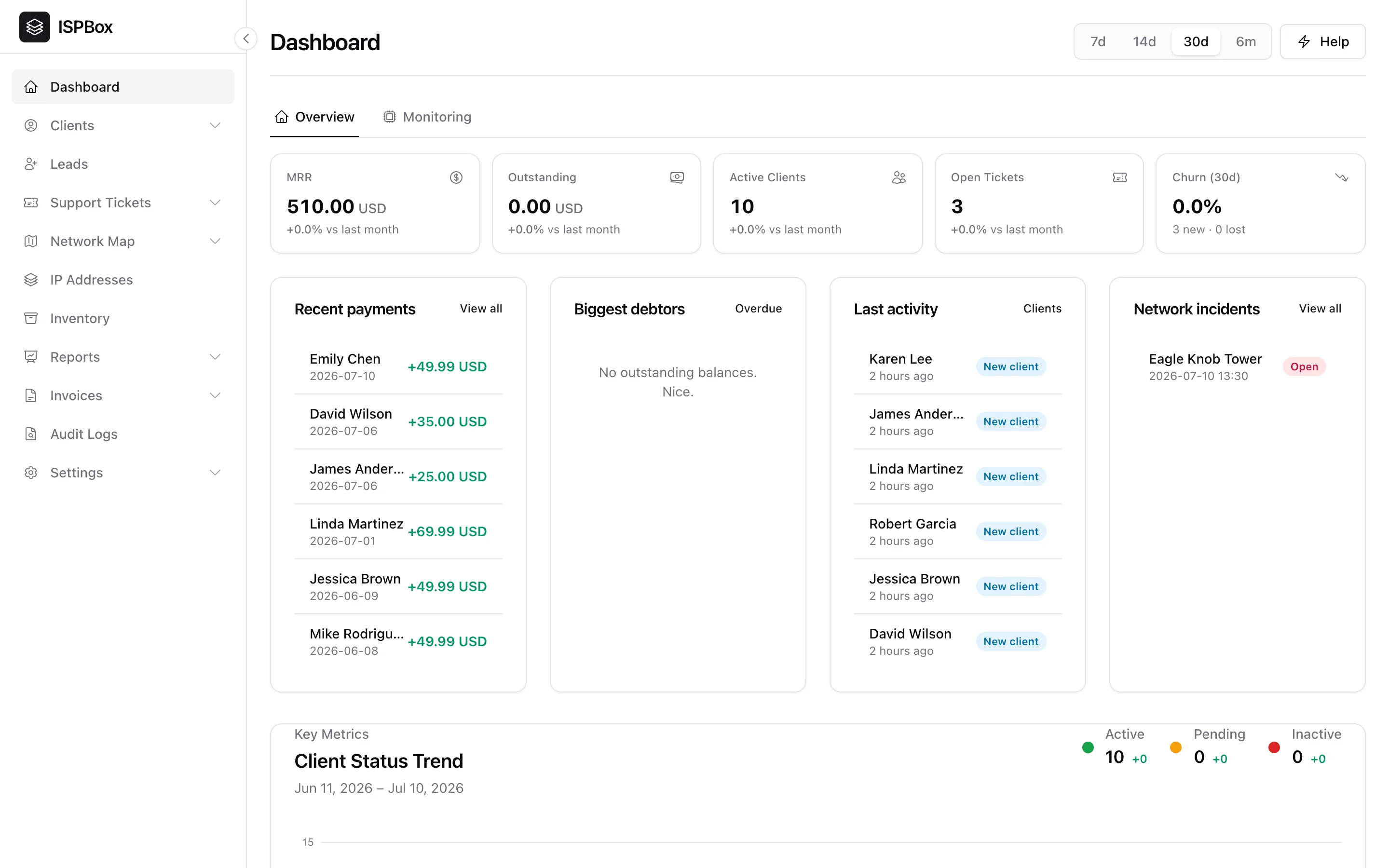Select the 7d time range
Image resolution: width=1389 pixels, height=868 pixels.
(1097, 41)
